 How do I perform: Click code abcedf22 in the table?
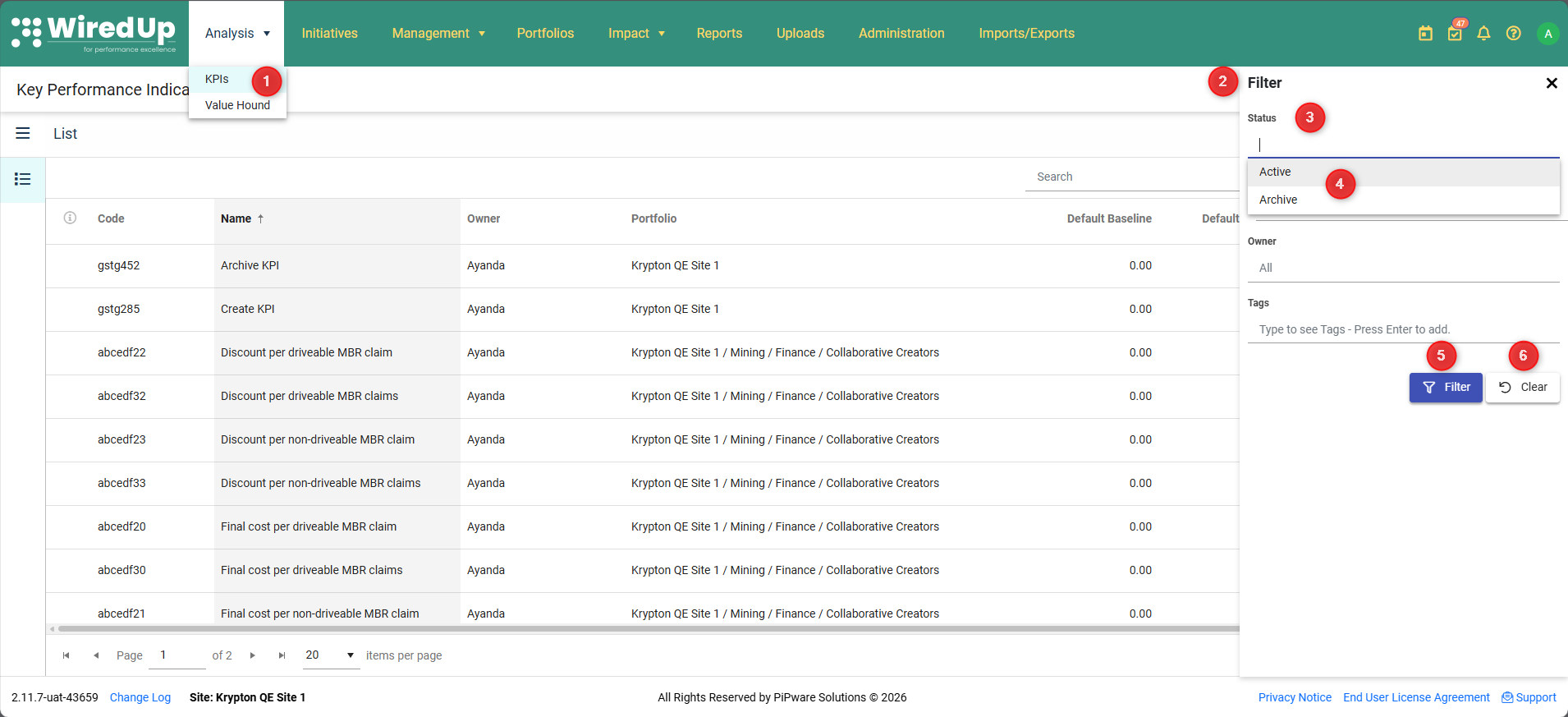[121, 352]
